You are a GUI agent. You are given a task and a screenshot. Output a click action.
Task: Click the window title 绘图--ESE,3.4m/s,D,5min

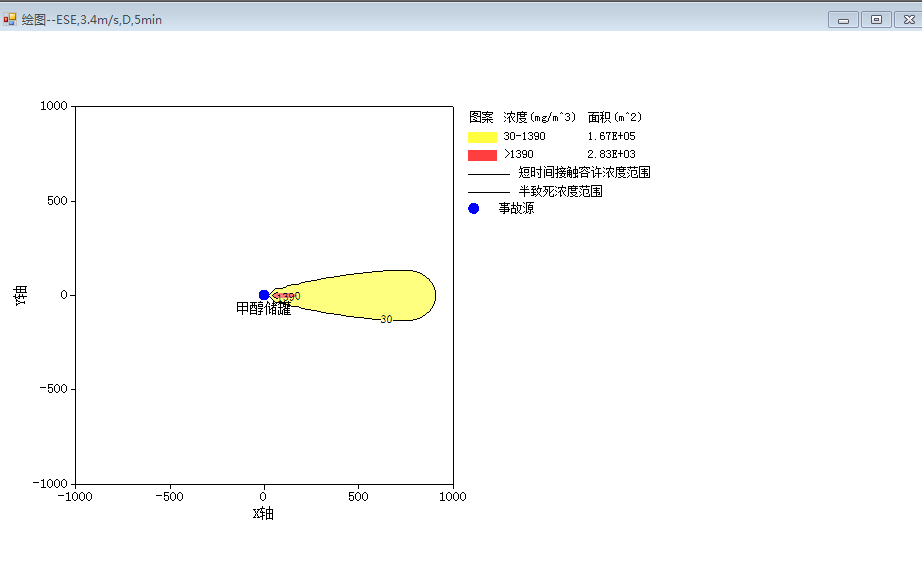tap(92, 19)
